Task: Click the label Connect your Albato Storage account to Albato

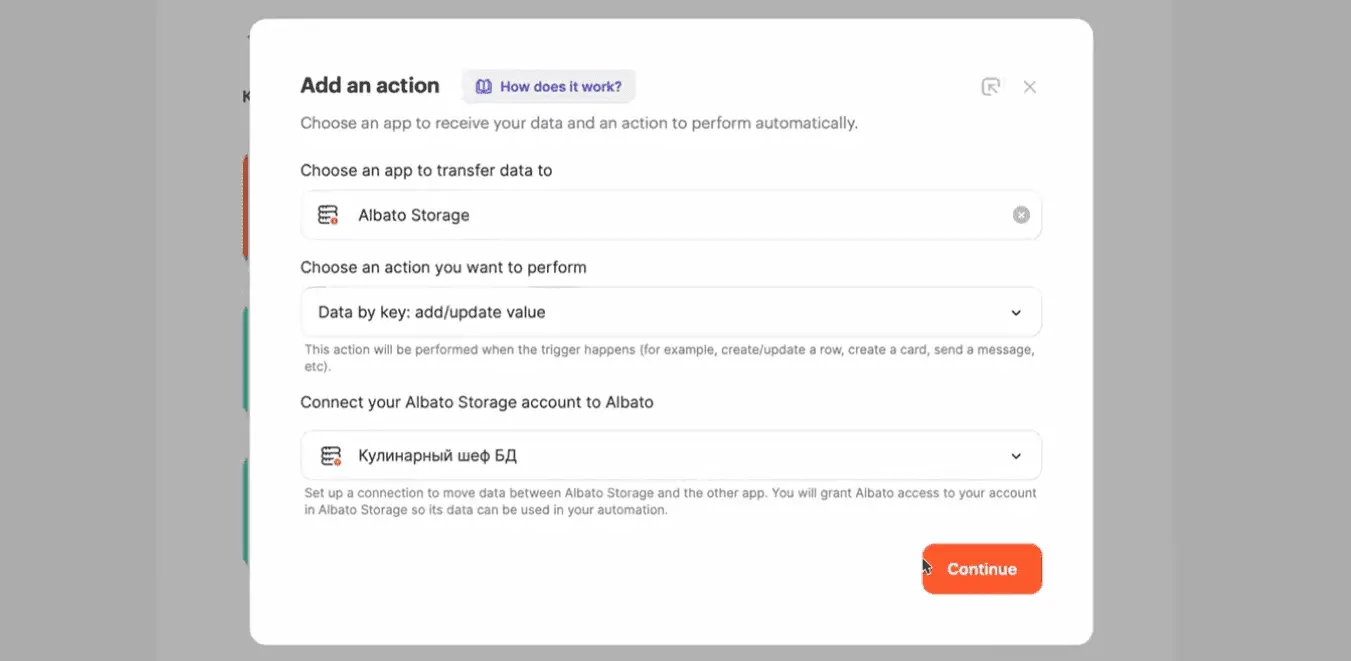Action: pyautogui.click(x=477, y=402)
